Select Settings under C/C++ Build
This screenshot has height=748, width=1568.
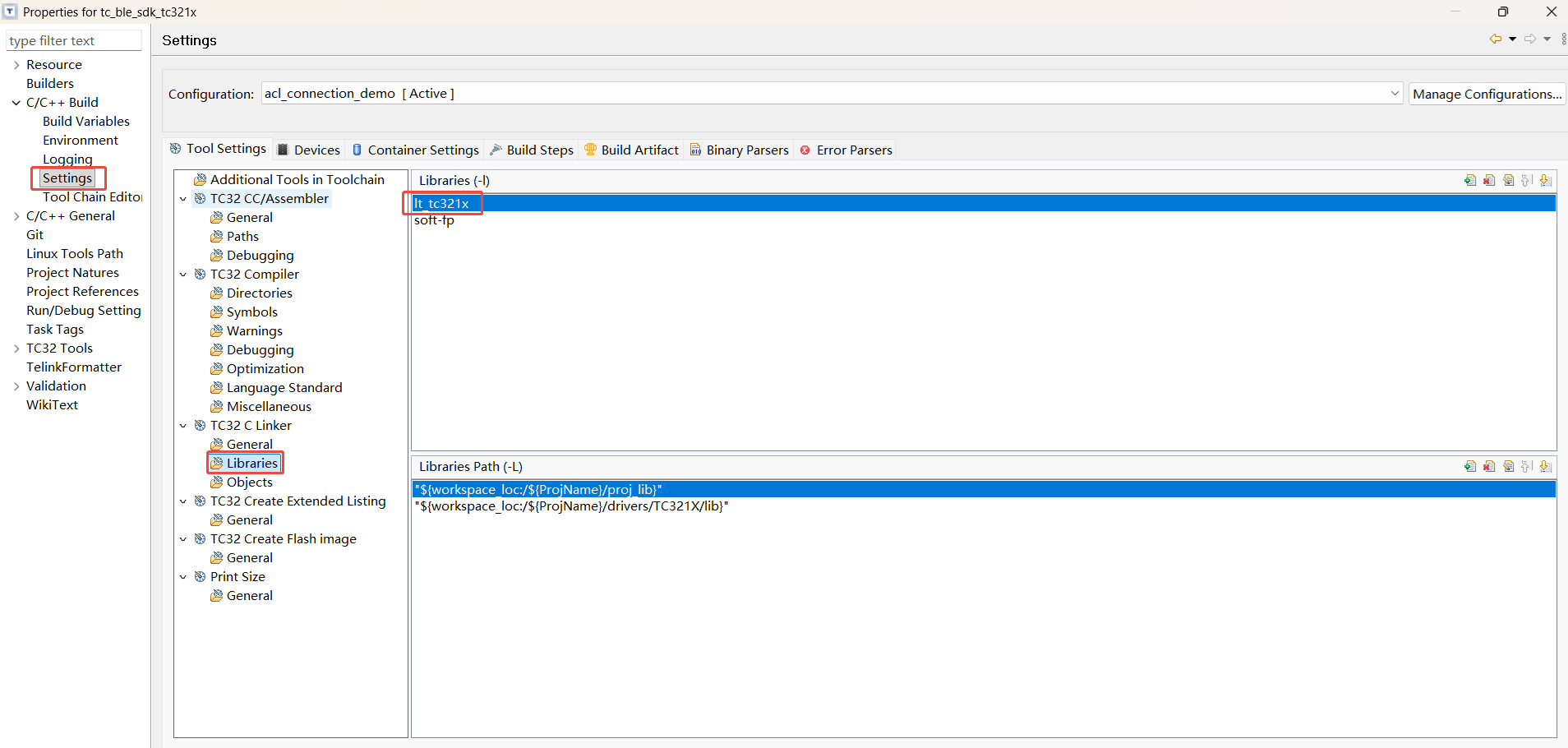67,178
